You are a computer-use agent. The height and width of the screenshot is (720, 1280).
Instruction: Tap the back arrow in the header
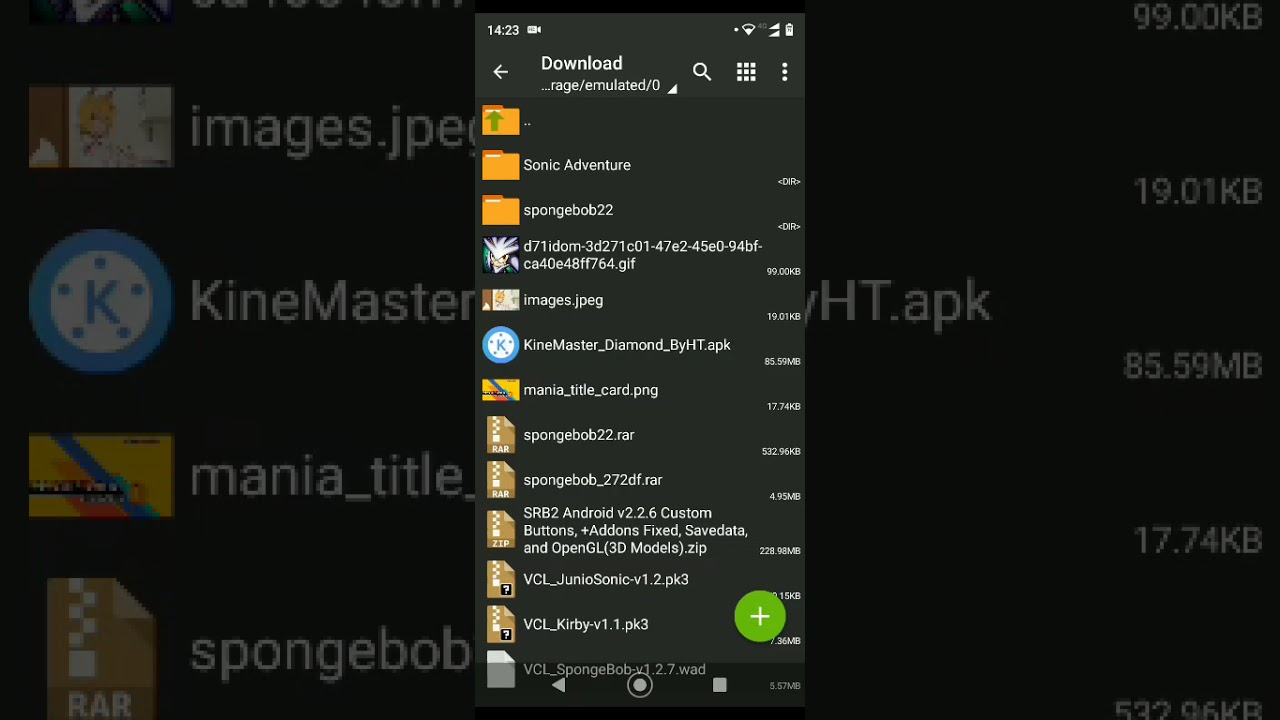(501, 72)
